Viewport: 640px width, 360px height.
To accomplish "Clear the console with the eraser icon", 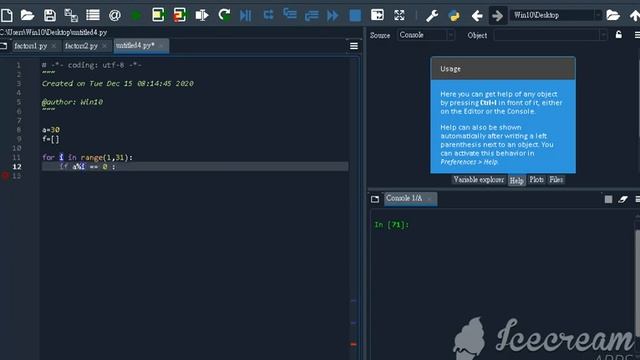I will [623, 199].
